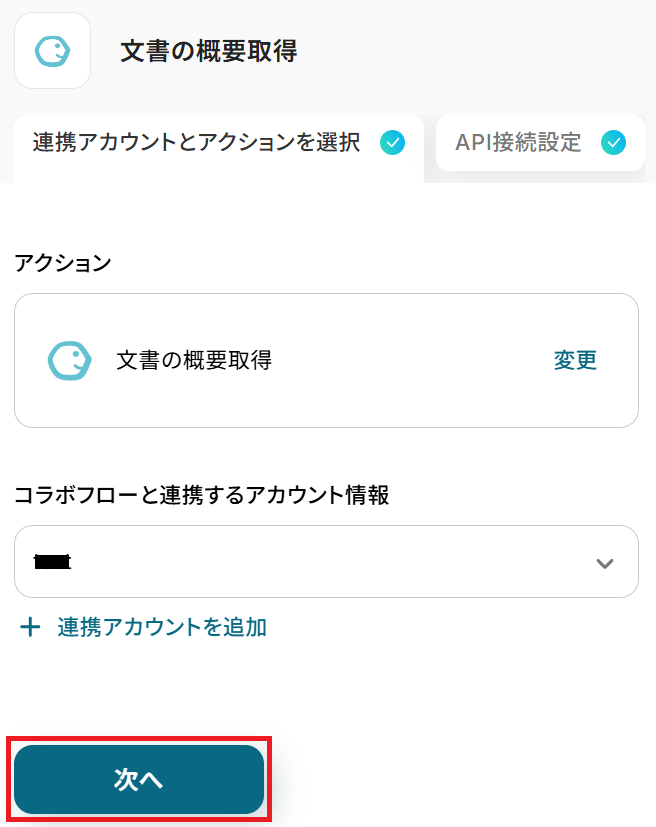Click 文書の概要取得 text in action card
Image resolution: width=656 pixels, height=827 pixels.
194,361
